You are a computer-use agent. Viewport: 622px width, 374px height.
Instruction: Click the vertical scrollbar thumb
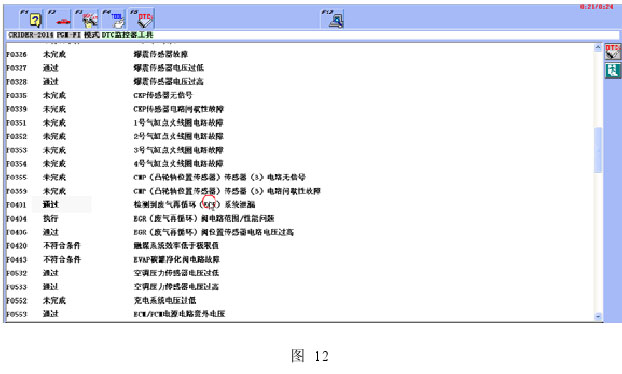point(598,150)
